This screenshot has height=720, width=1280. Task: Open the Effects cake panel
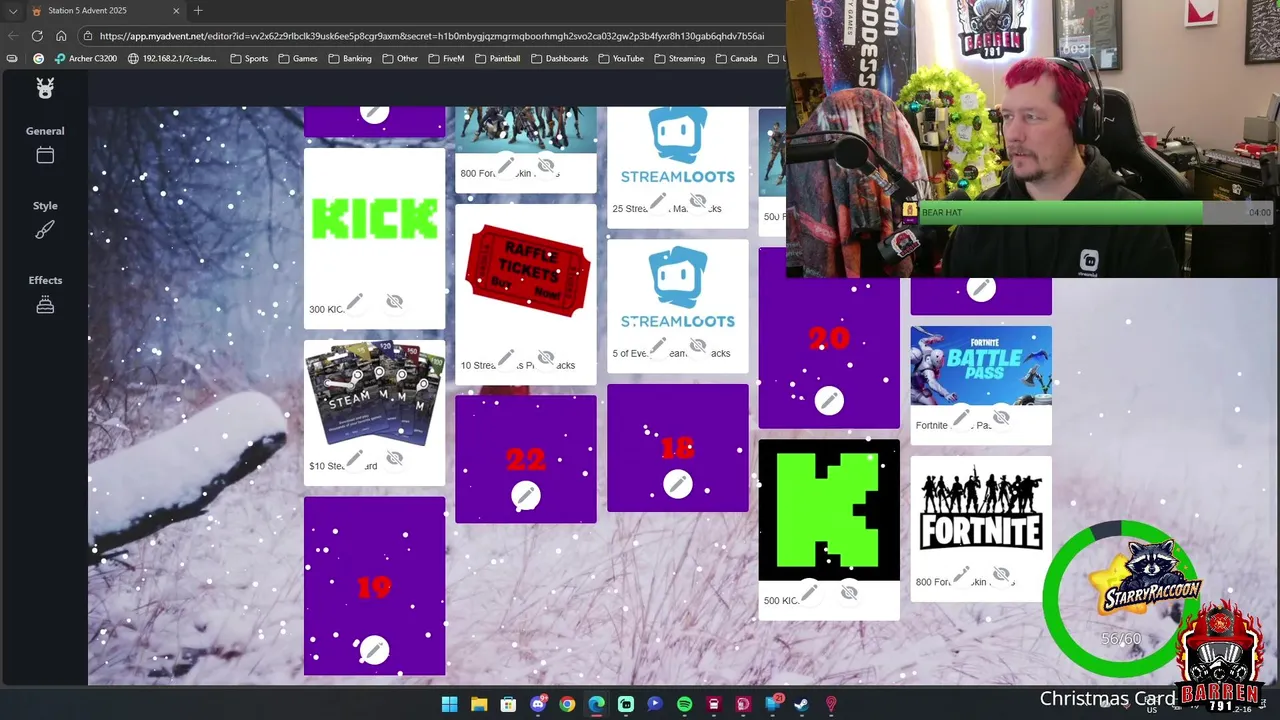[45, 305]
